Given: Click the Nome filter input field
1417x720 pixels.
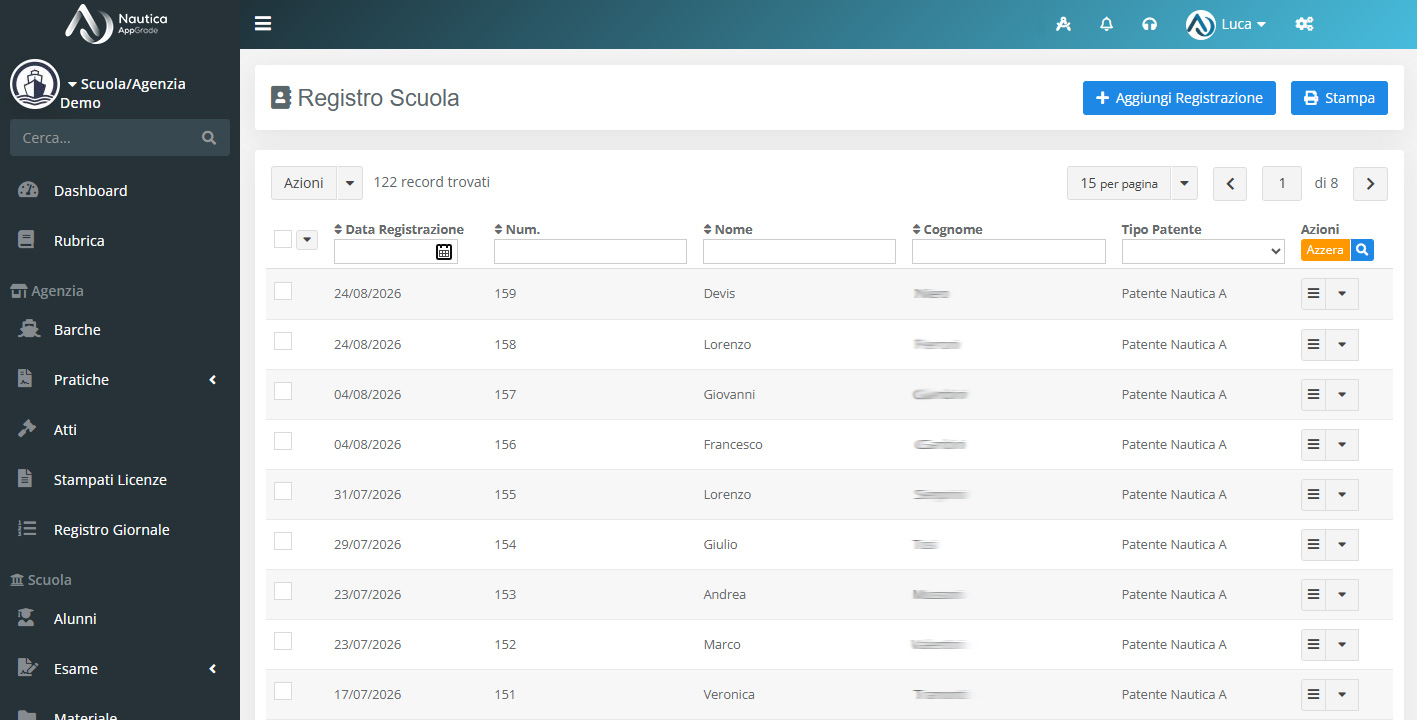Looking at the screenshot, I should pyautogui.click(x=799, y=252).
